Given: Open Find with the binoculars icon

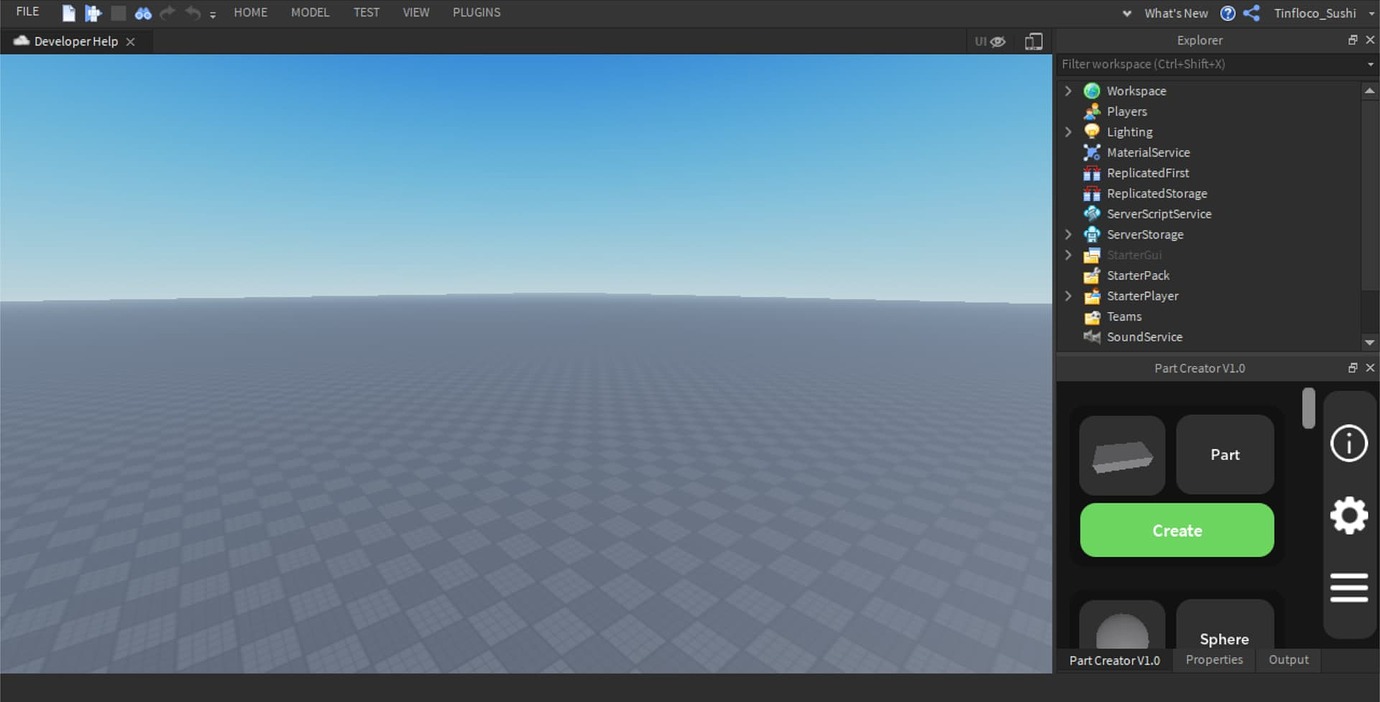Looking at the screenshot, I should [143, 13].
